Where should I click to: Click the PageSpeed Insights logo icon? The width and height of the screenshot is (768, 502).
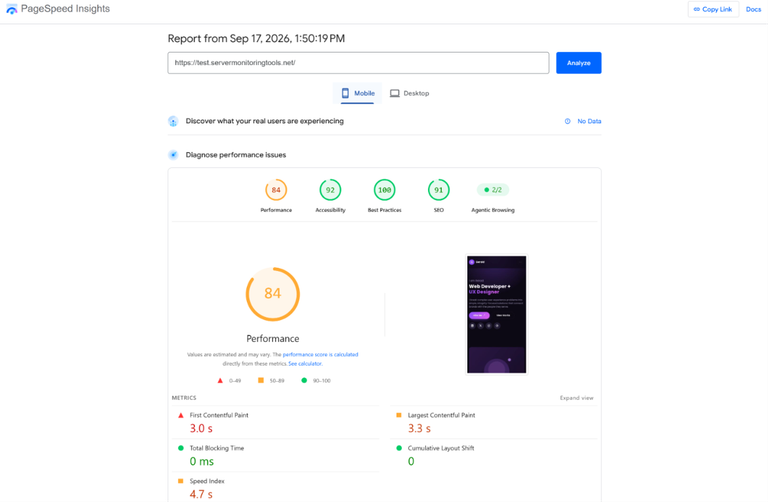tap(11, 9)
